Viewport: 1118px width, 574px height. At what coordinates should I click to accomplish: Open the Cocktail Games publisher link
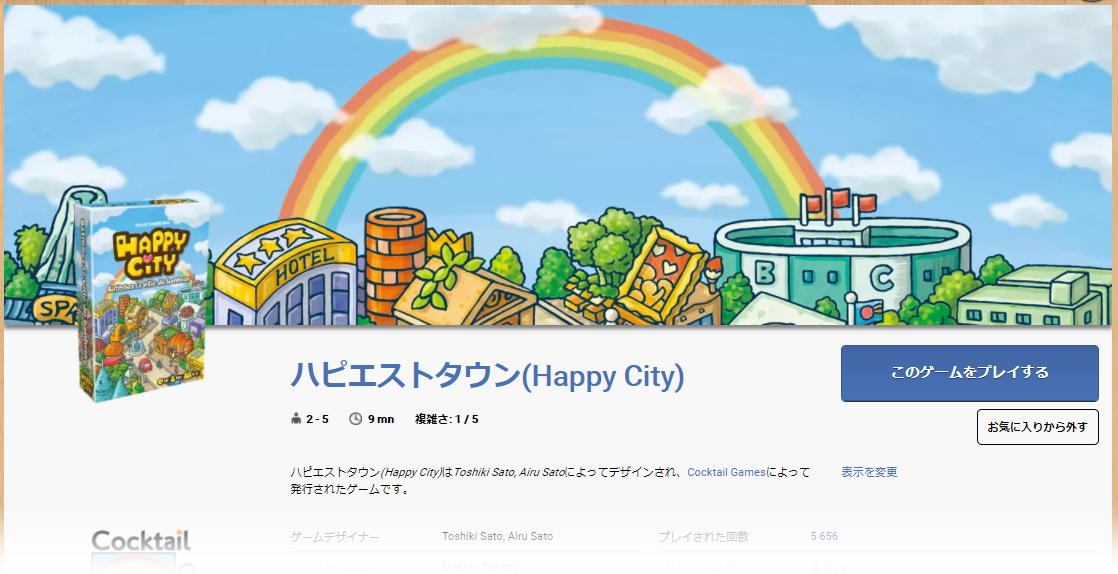click(726, 472)
